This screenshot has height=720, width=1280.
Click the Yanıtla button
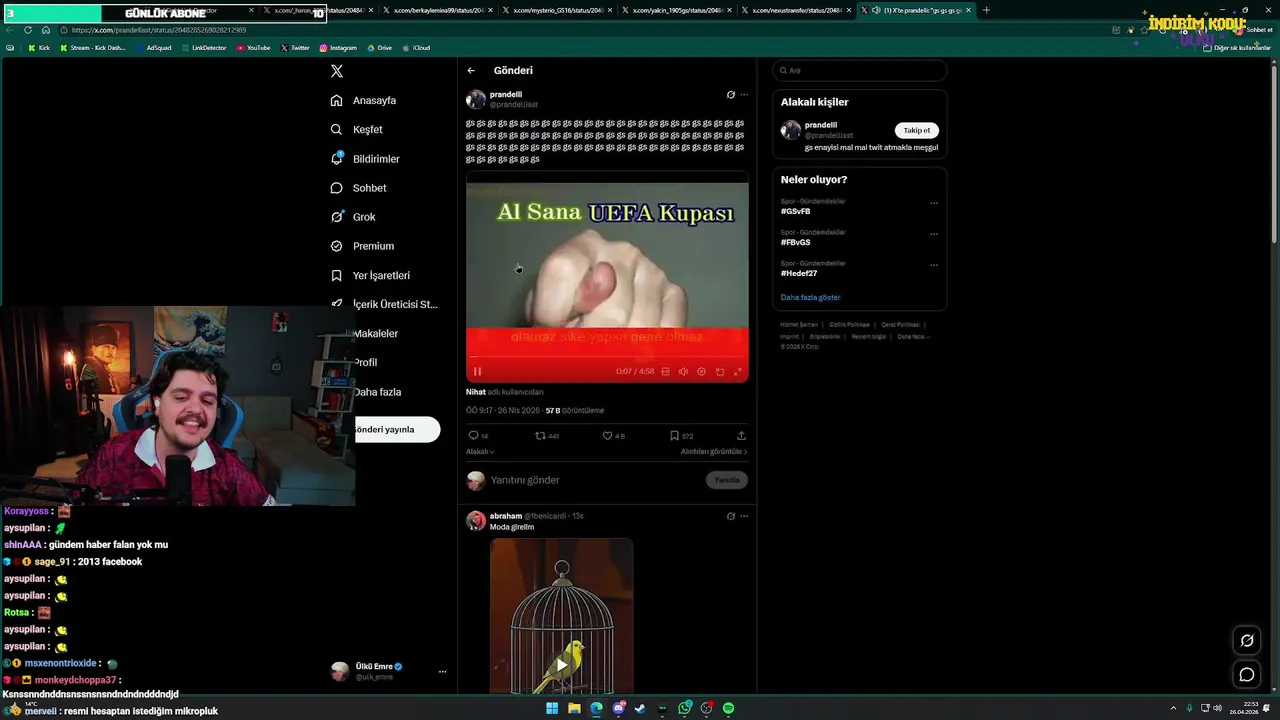[727, 480]
